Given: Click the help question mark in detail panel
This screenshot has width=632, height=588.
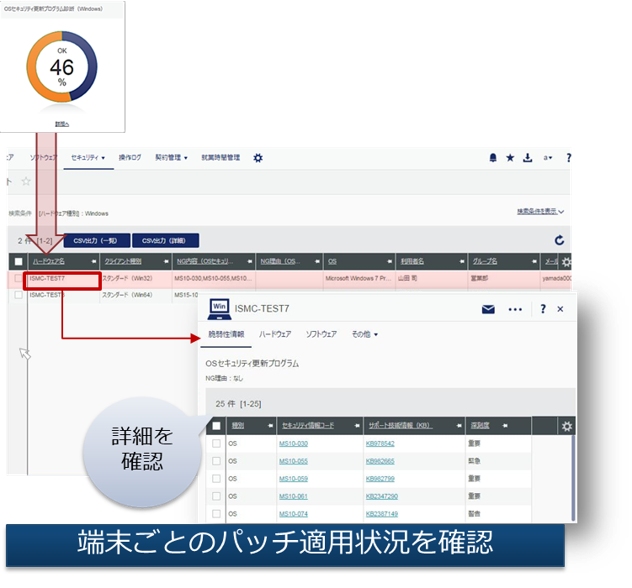Looking at the screenshot, I should (543, 309).
